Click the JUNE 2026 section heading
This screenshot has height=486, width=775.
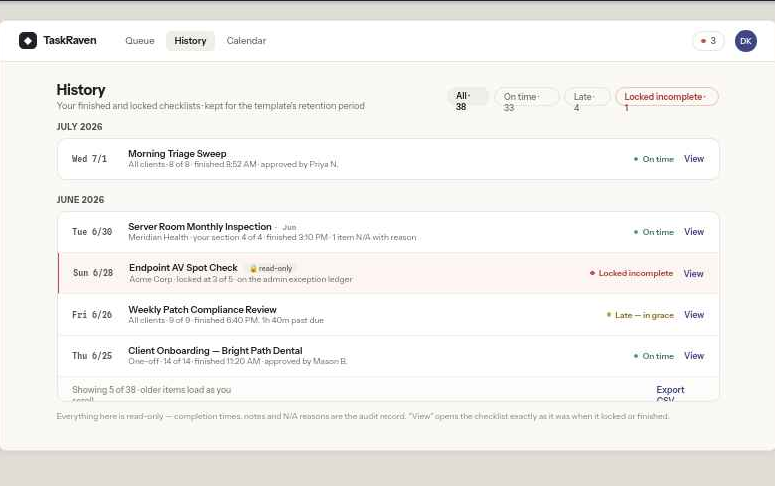click(x=81, y=200)
